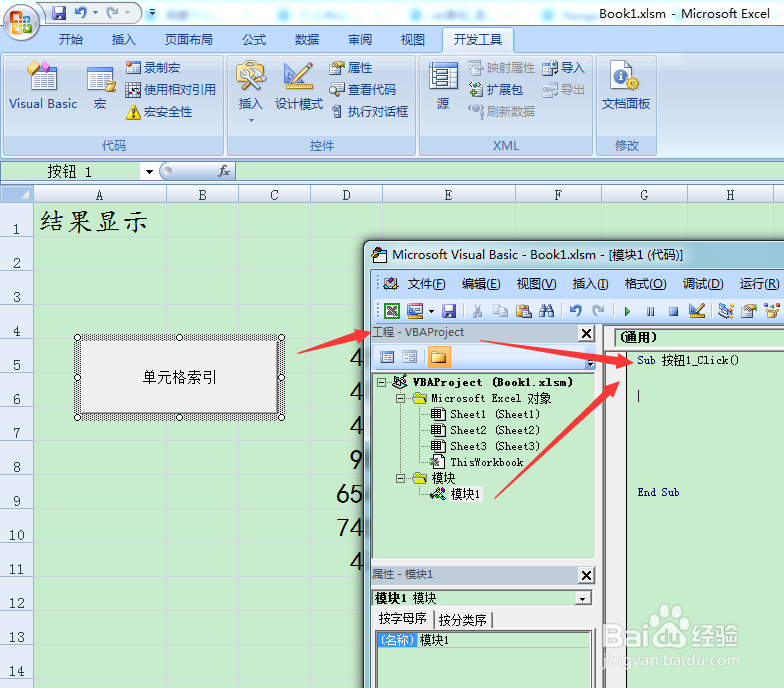784x688 pixels.
Task: Open VBA 格式(O) menu
Action: [x=645, y=284]
